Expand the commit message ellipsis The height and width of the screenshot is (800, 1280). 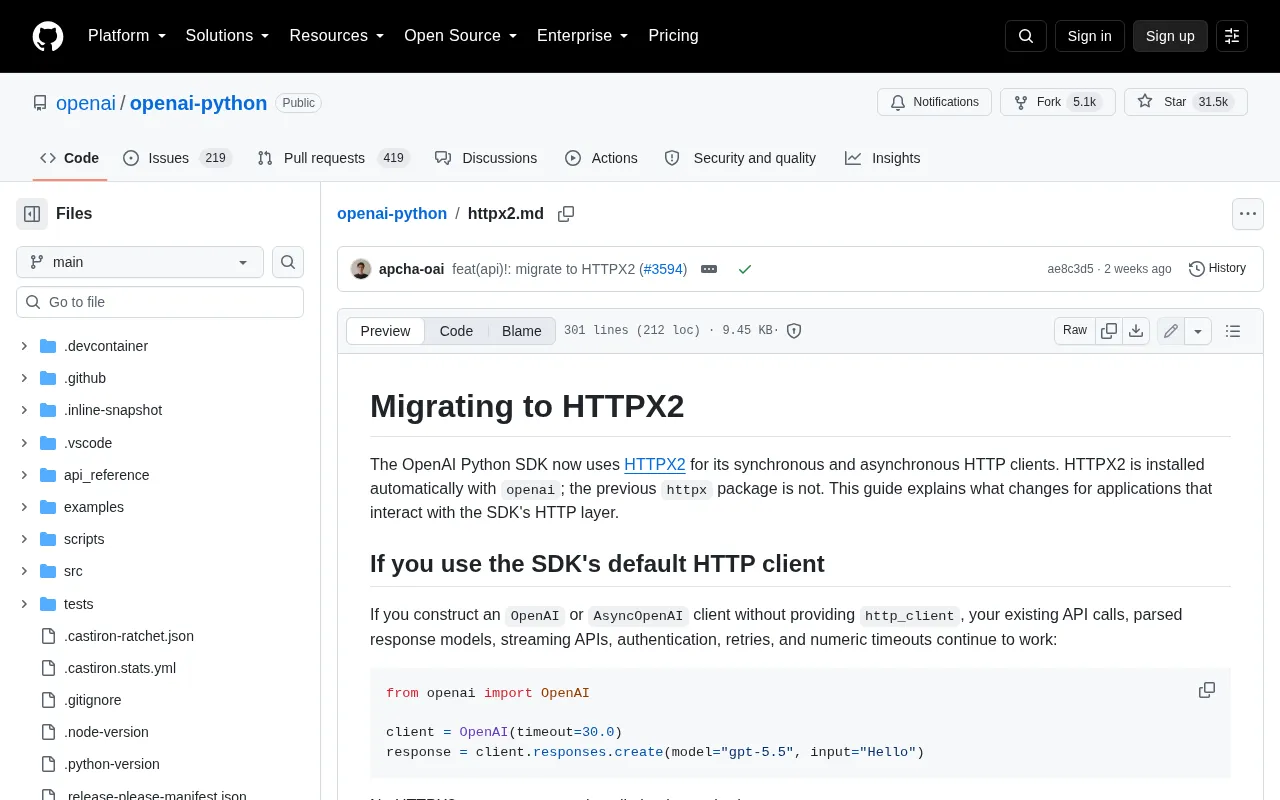coord(709,269)
